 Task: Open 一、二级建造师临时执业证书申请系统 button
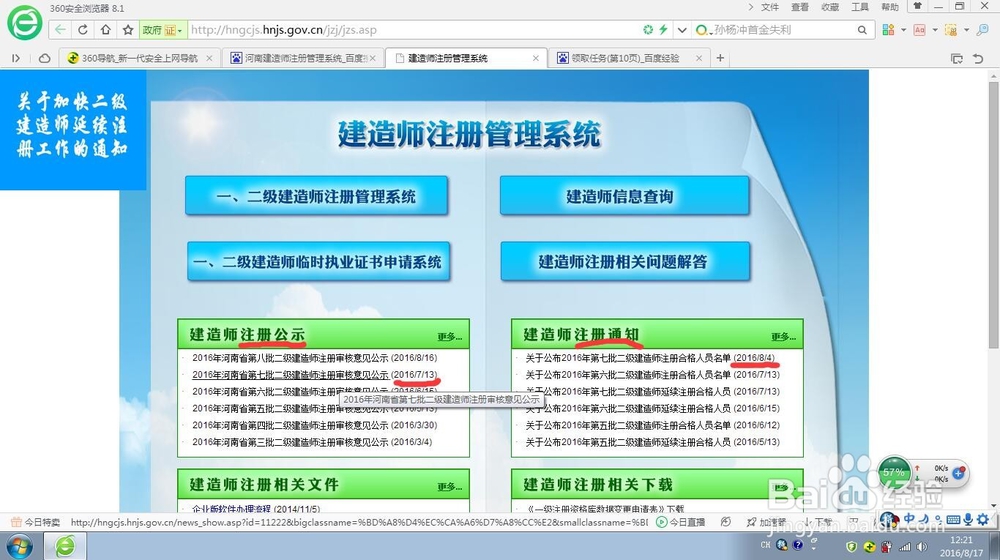click(318, 262)
